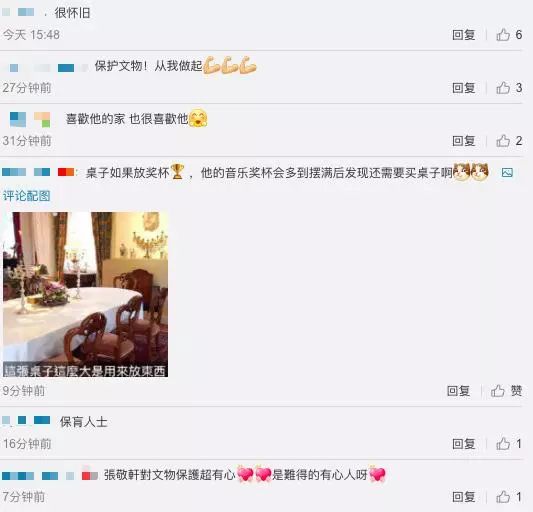Screen dimensions: 533x512
Task: Reply to the '很怀旧' comment
Action: click(463, 35)
